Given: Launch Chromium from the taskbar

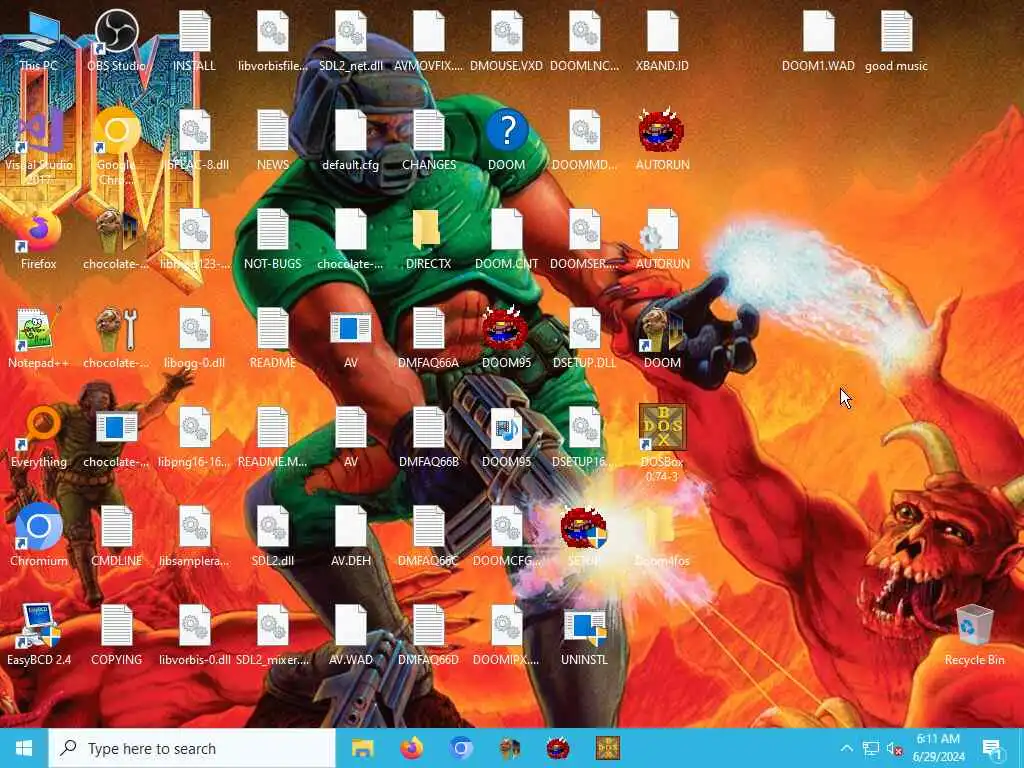Looking at the screenshot, I should (460, 748).
